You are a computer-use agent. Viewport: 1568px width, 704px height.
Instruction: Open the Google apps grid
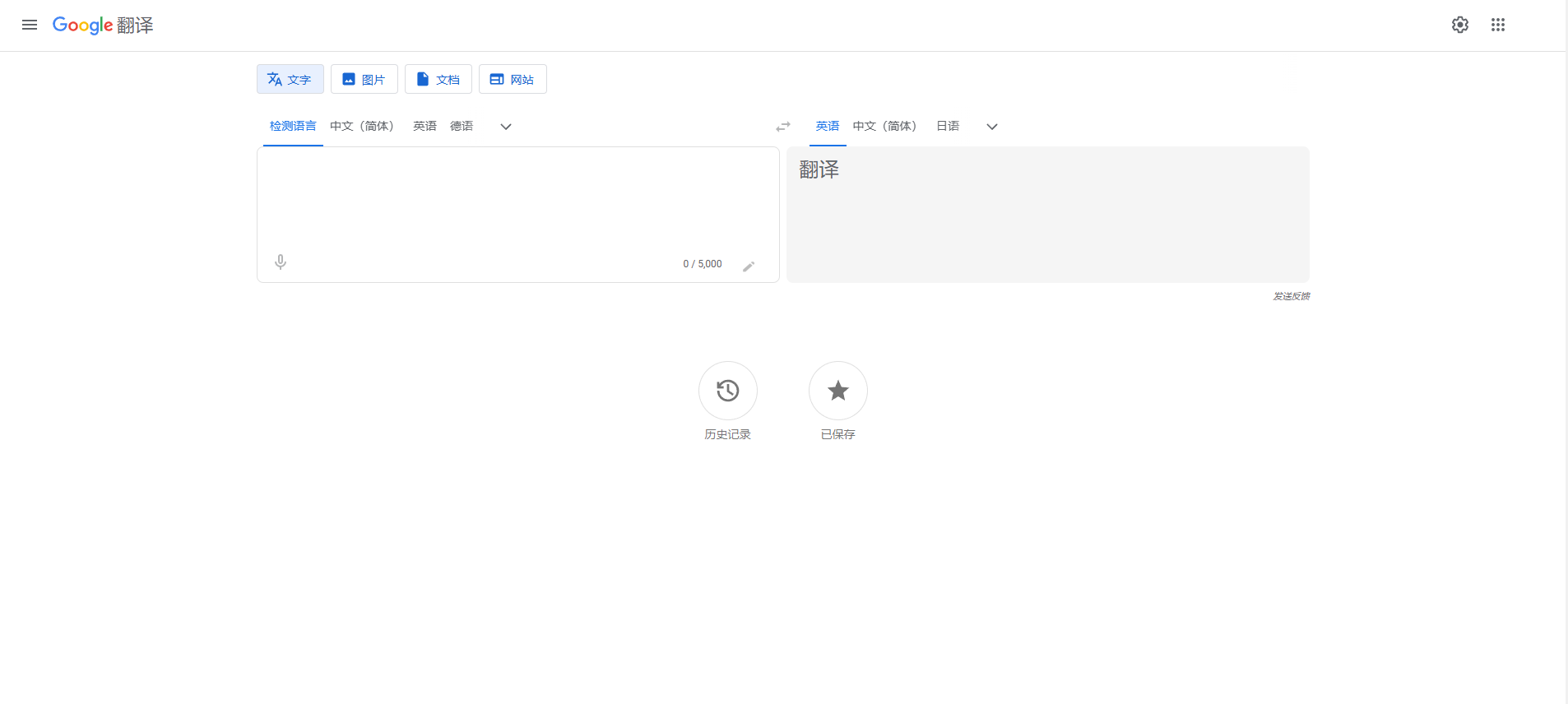[1497, 25]
